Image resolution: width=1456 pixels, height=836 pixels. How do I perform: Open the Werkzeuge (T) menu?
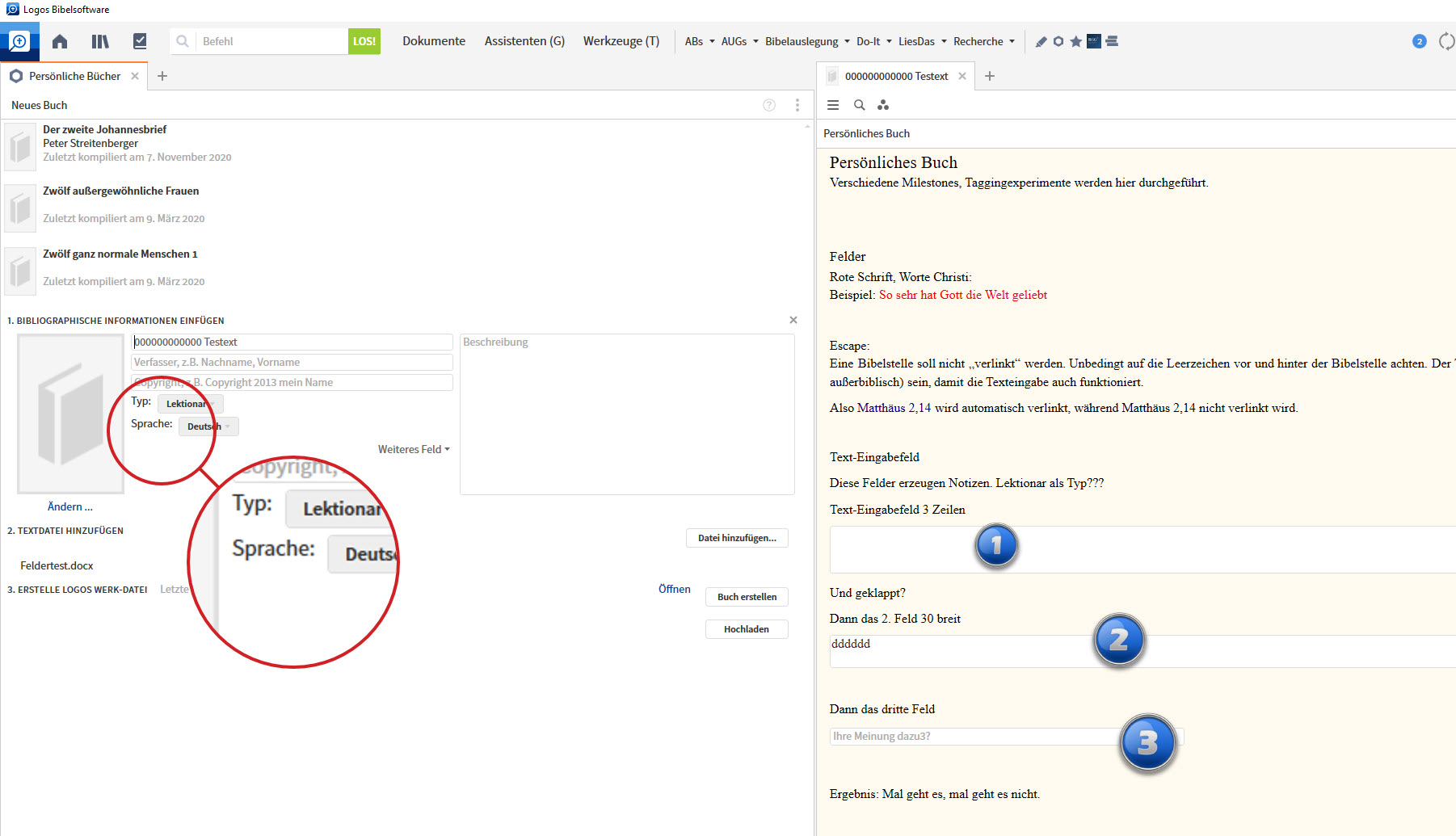pos(621,41)
